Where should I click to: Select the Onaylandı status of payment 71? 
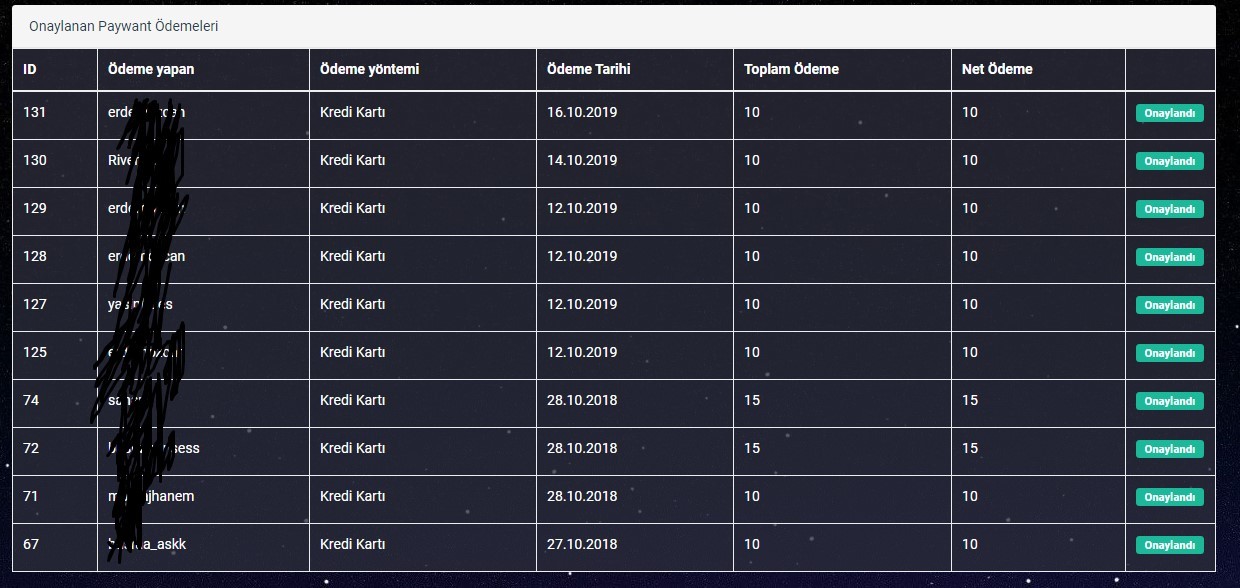(1169, 497)
